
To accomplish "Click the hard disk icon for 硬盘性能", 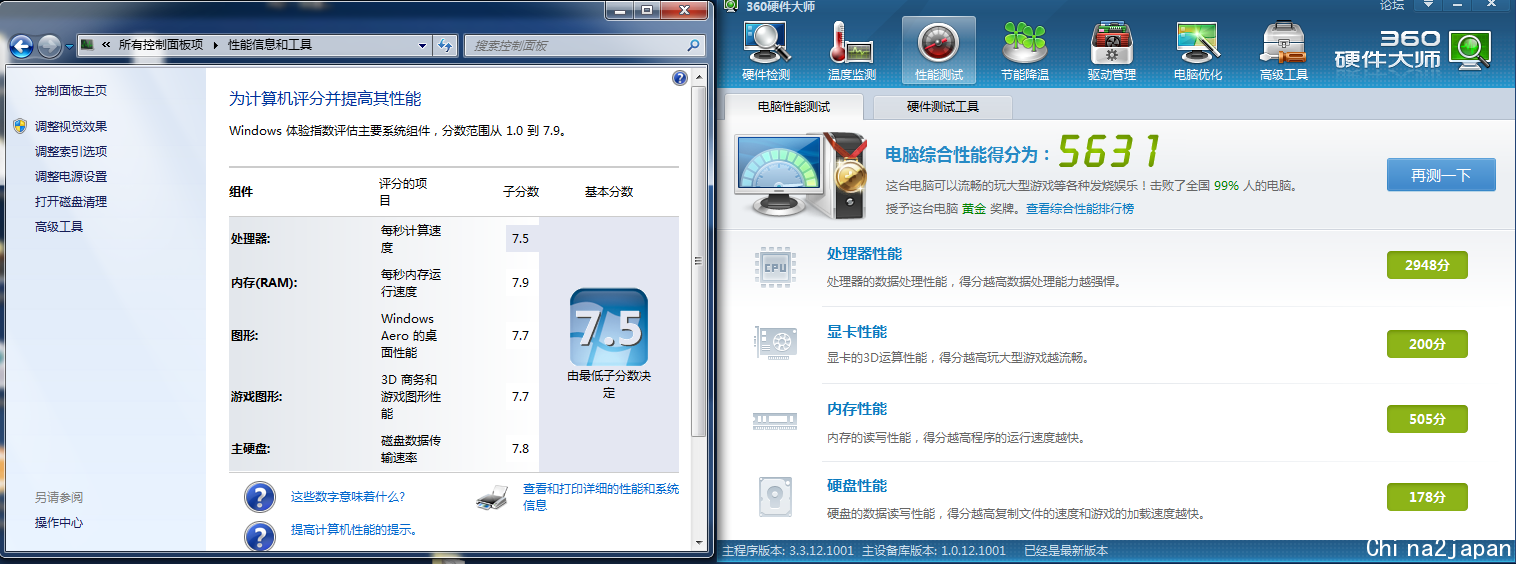I will tap(775, 497).
